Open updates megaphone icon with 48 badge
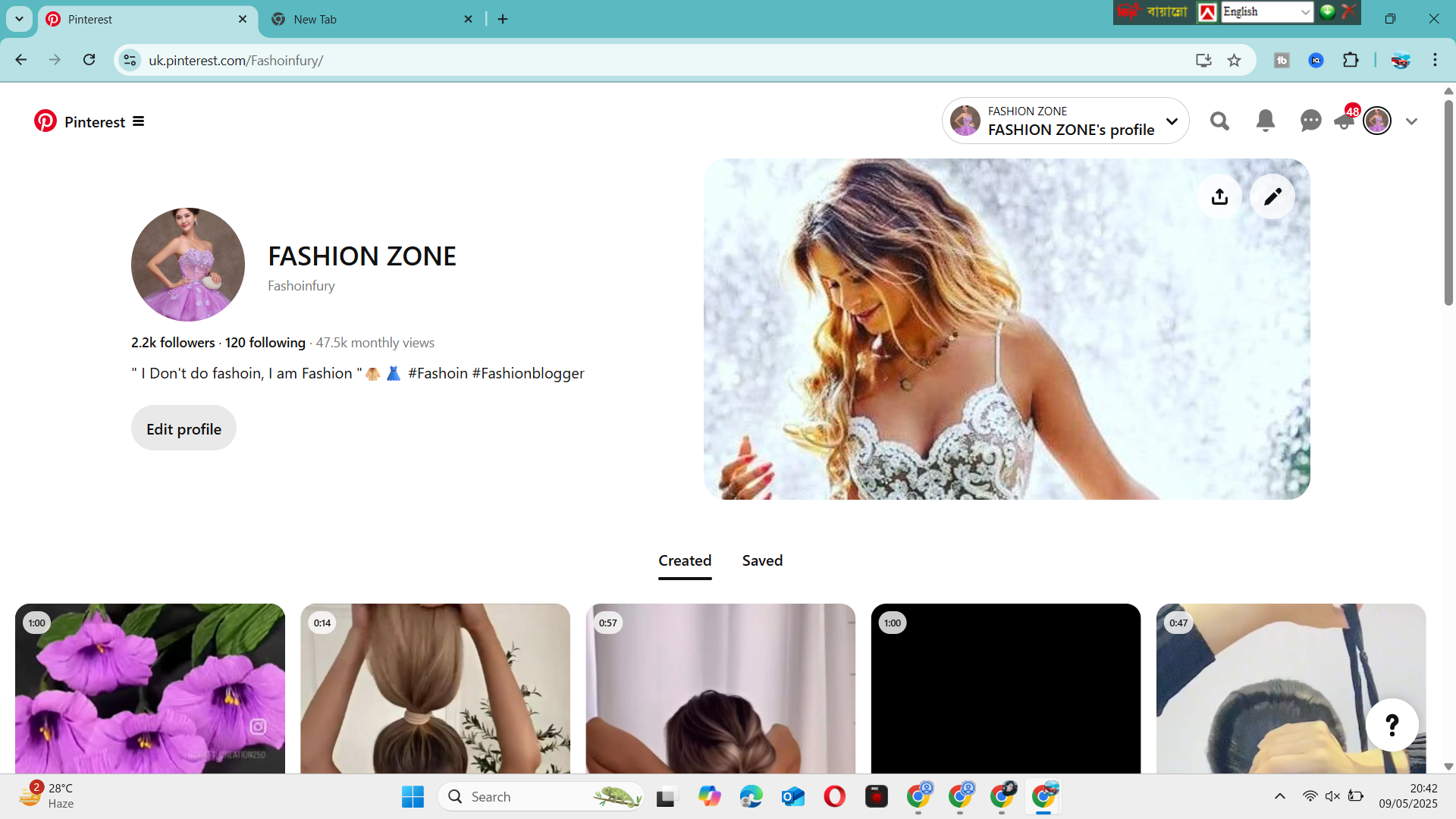Image resolution: width=1456 pixels, height=819 pixels. (1345, 120)
